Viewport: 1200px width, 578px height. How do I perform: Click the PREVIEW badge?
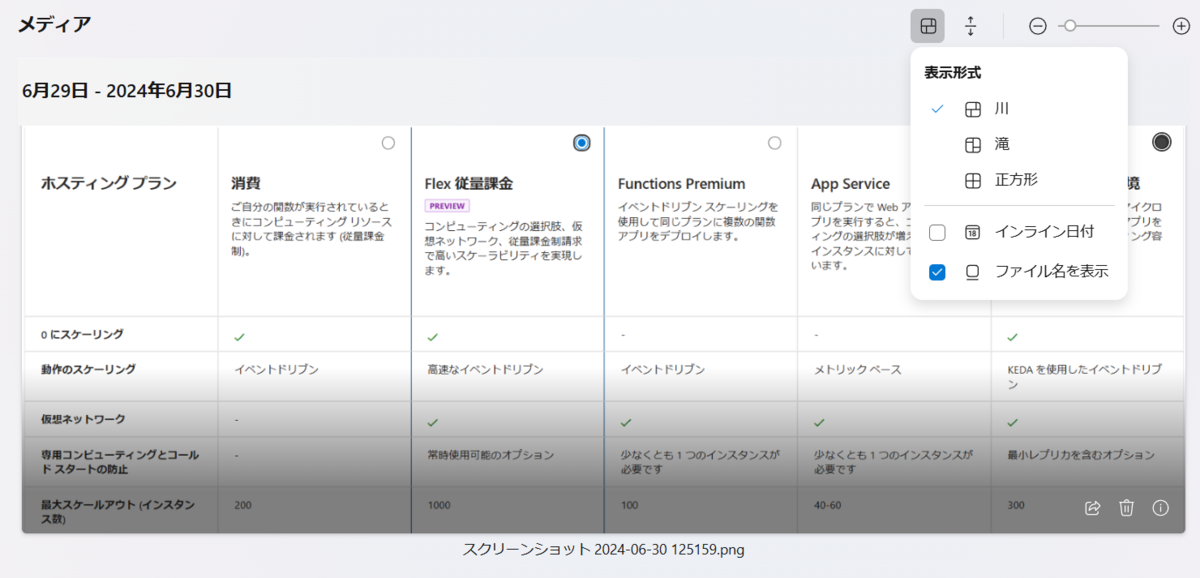(447, 205)
